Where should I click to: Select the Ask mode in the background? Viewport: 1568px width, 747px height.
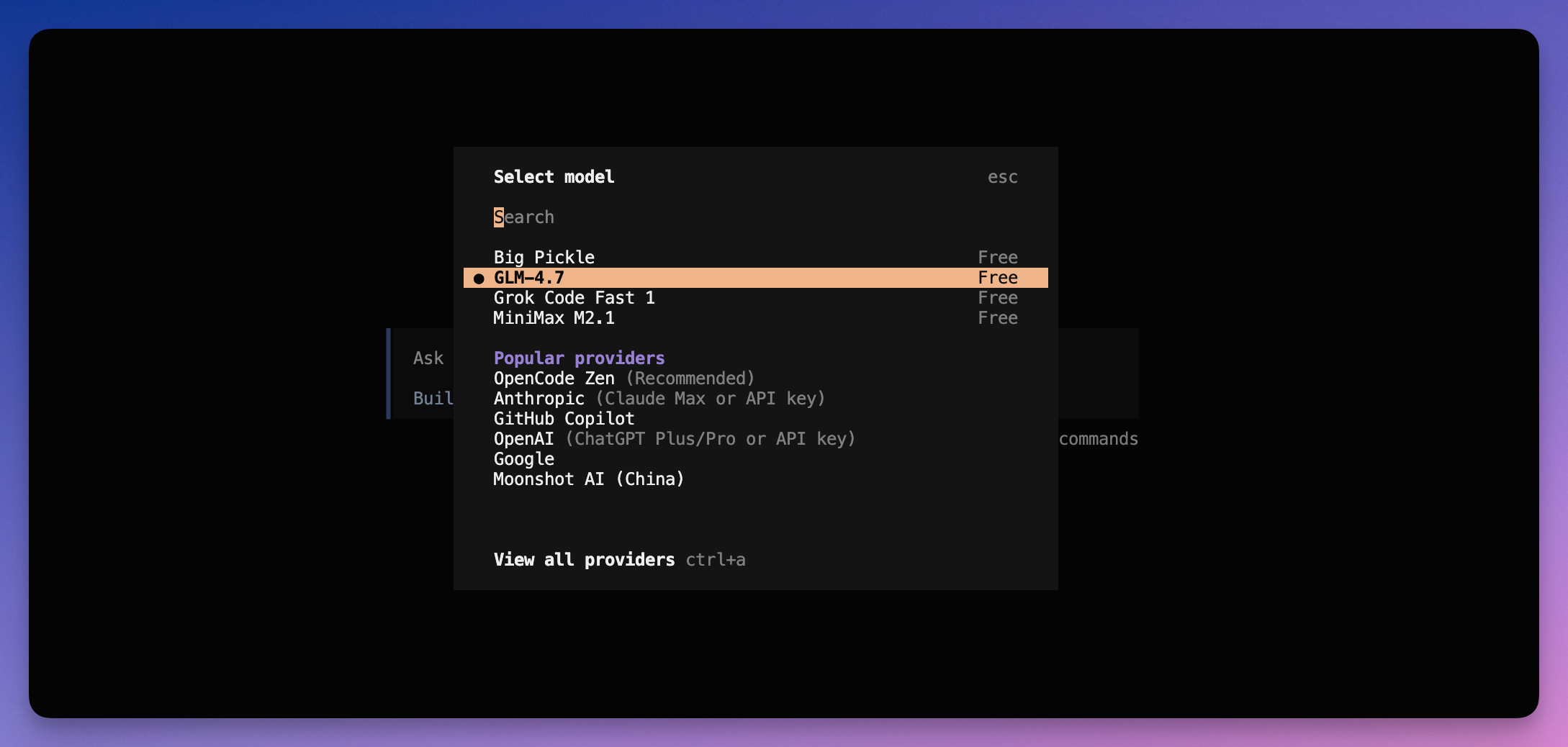pos(428,358)
